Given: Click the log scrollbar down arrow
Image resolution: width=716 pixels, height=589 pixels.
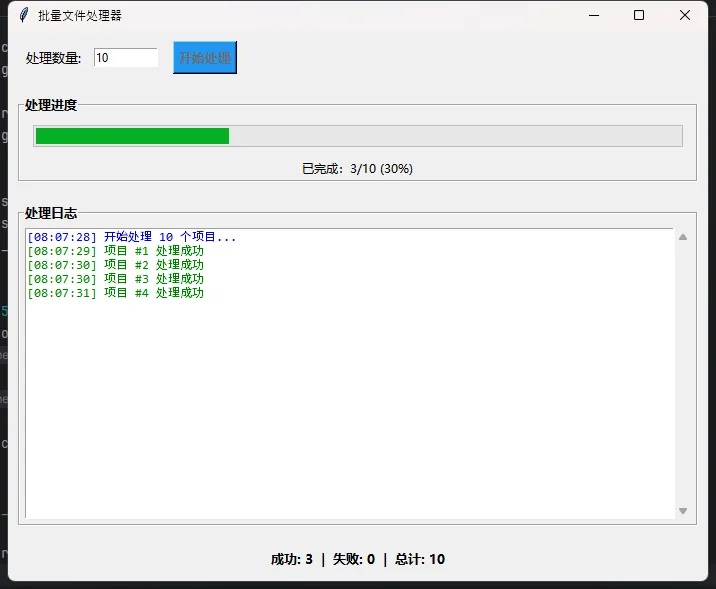Looking at the screenshot, I should [683, 511].
